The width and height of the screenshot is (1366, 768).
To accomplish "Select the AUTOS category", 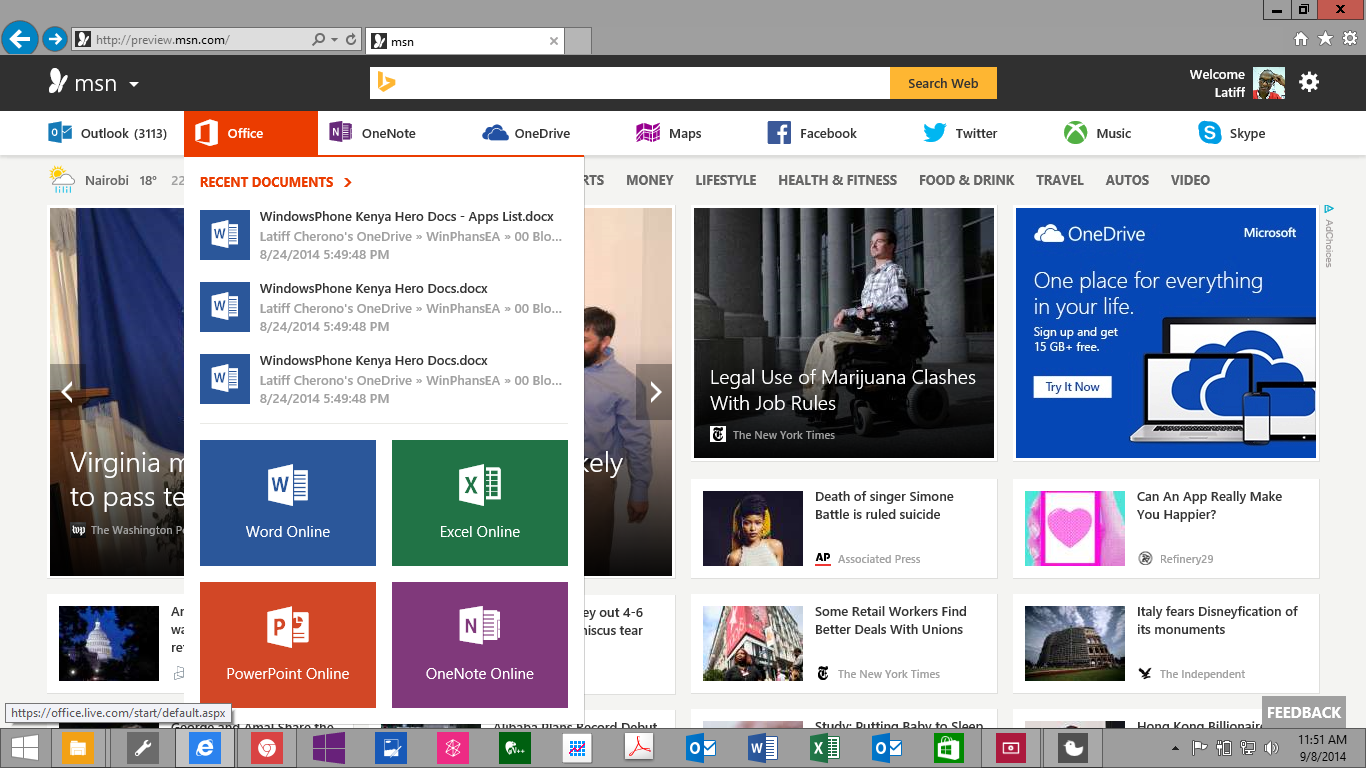I will pyautogui.click(x=1127, y=180).
